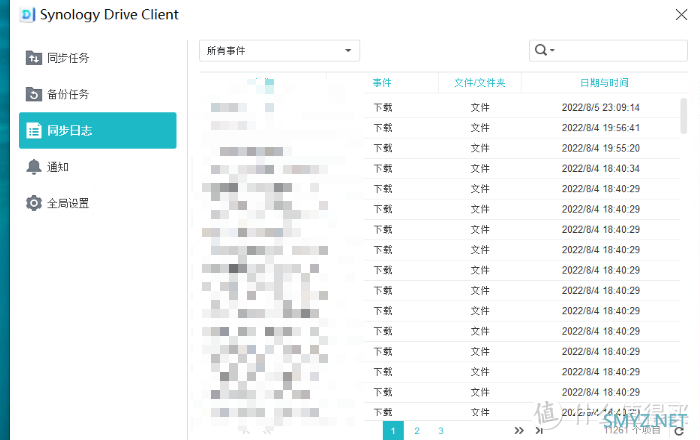The height and width of the screenshot is (440, 700).
Task: Open the search options magnifier dropdown
Action: [544, 50]
